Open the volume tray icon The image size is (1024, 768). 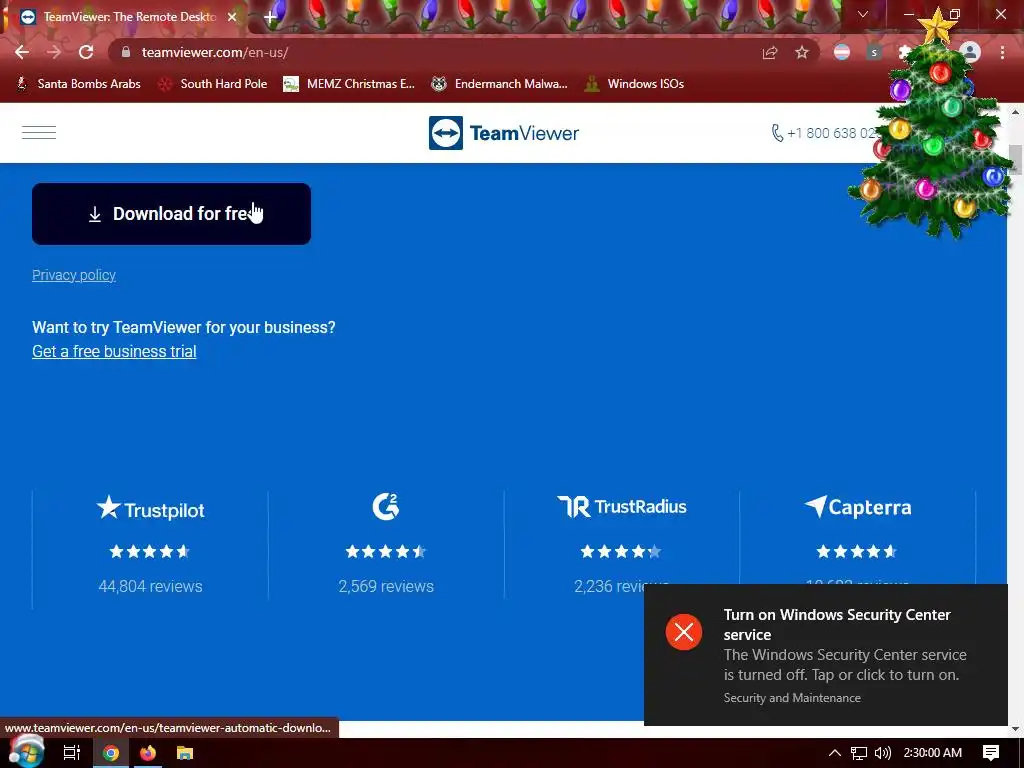[x=883, y=753]
